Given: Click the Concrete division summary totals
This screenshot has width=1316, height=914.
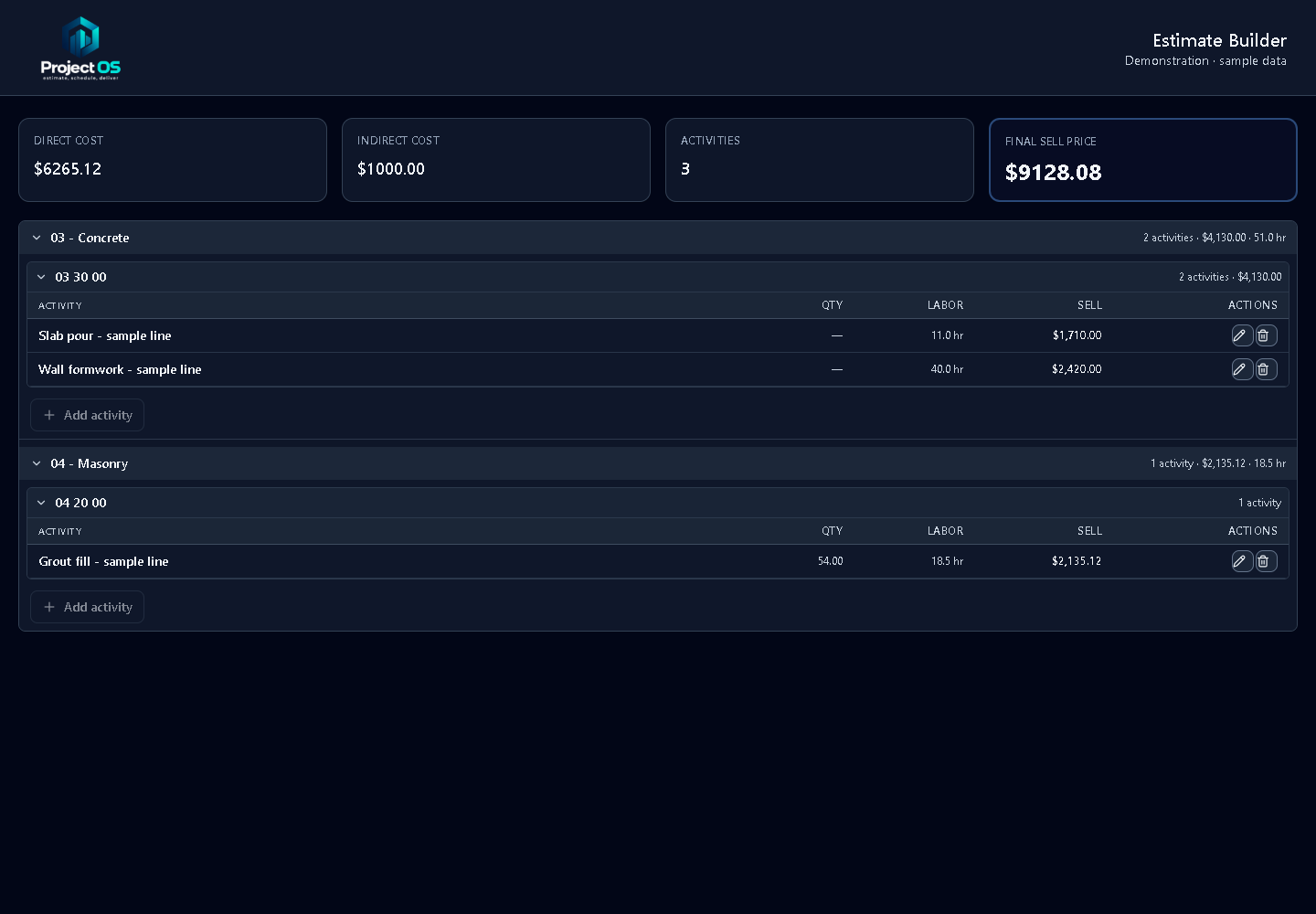Looking at the screenshot, I should tap(1215, 238).
